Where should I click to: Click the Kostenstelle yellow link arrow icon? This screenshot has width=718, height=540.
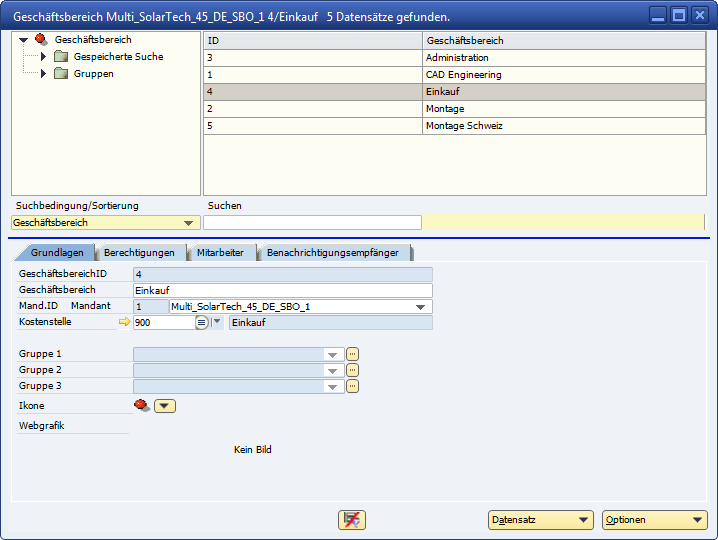click(x=125, y=322)
